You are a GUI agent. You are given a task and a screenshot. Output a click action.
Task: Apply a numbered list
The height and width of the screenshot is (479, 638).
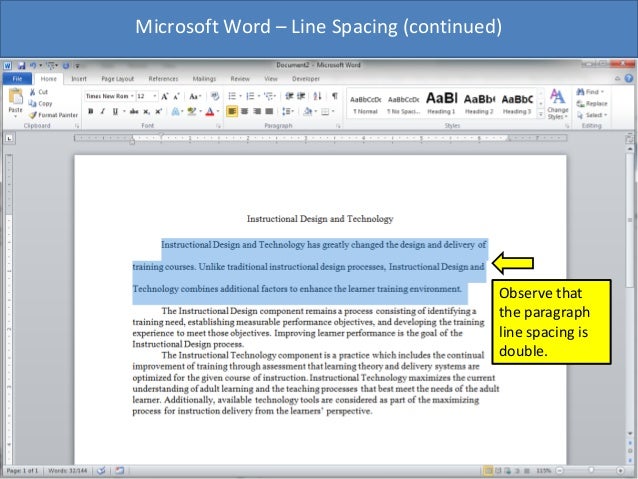tap(250, 96)
